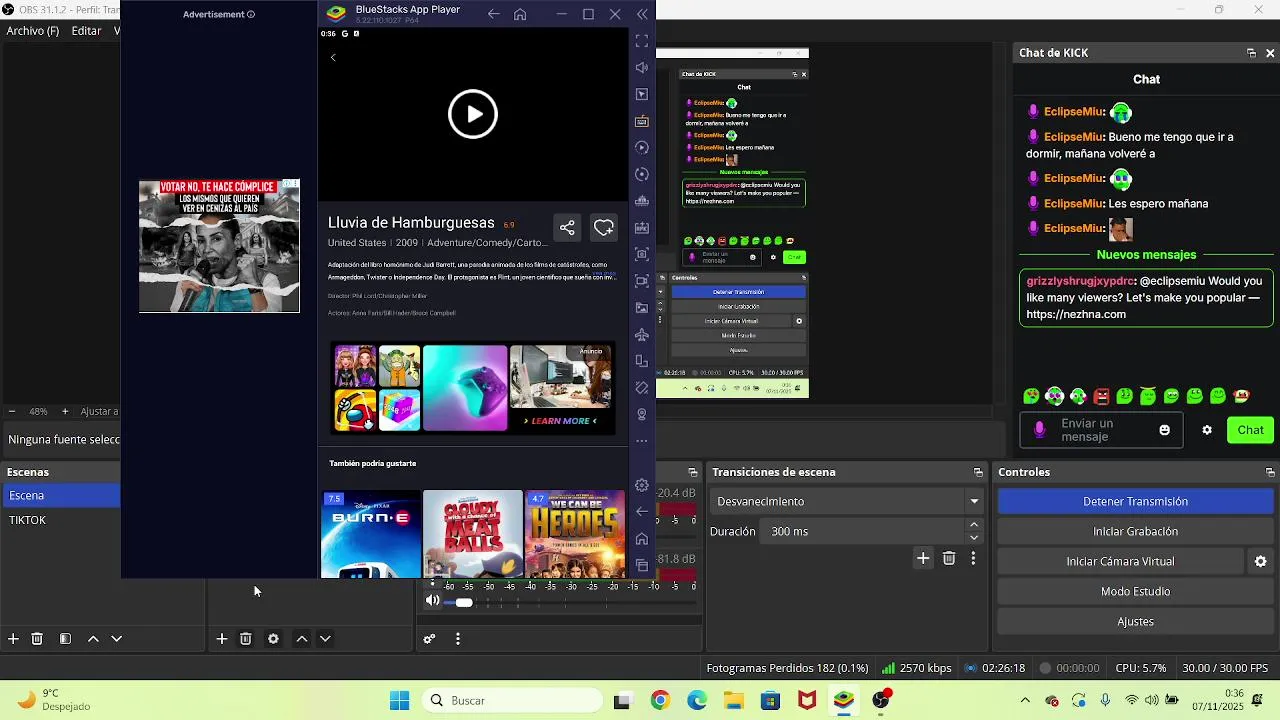Open advanced audio properties gears icon
Screen dimensions: 1280x720
point(429,639)
